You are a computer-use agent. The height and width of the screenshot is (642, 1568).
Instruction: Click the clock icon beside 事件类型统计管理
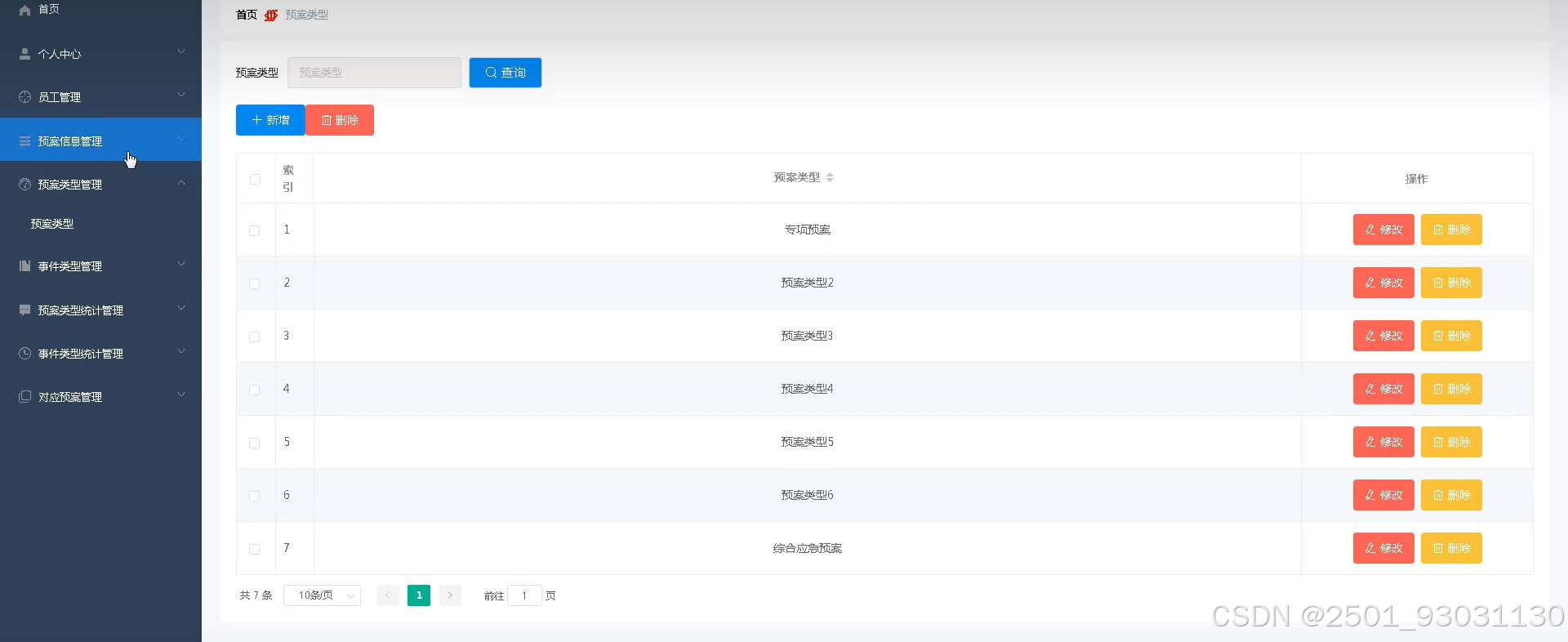coord(24,354)
